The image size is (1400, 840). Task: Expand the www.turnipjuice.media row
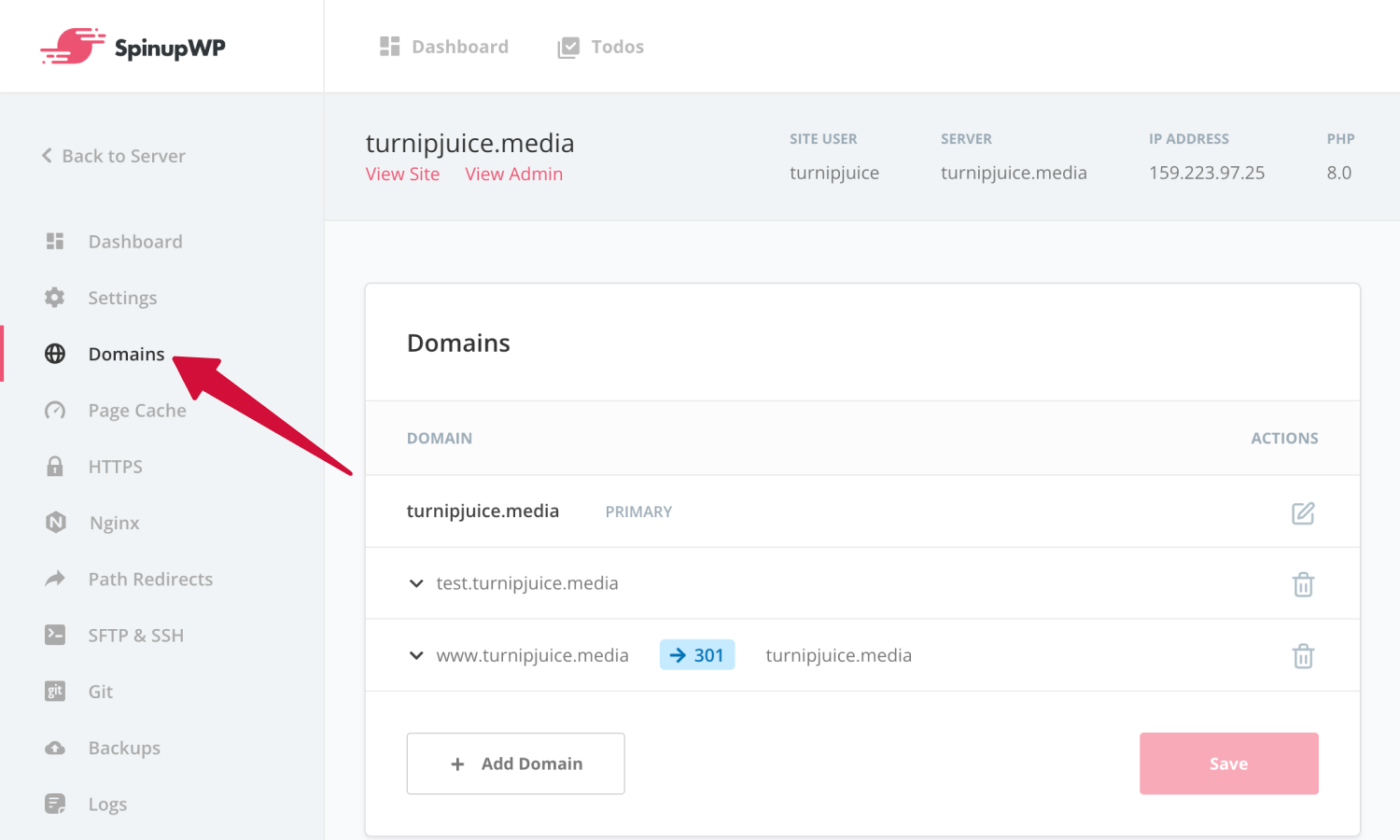416,655
